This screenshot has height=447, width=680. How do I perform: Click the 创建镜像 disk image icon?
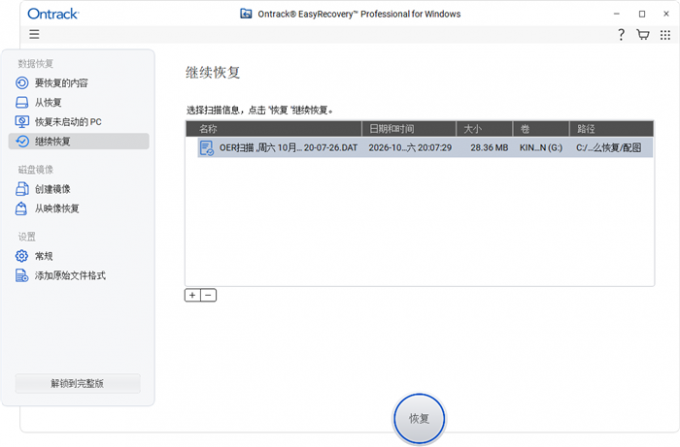coord(22,189)
